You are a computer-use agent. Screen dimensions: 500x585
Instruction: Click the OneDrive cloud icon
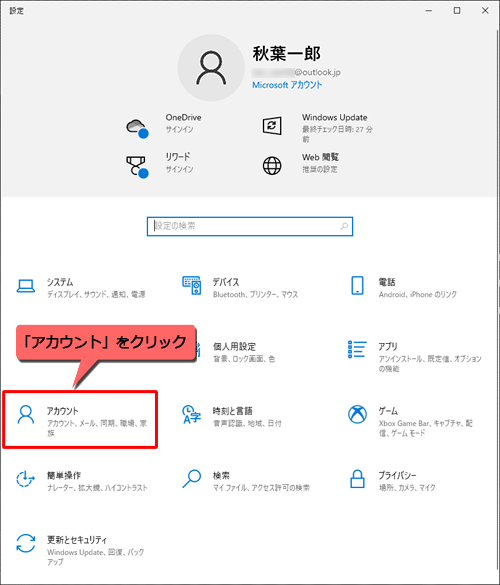point(137,128)
